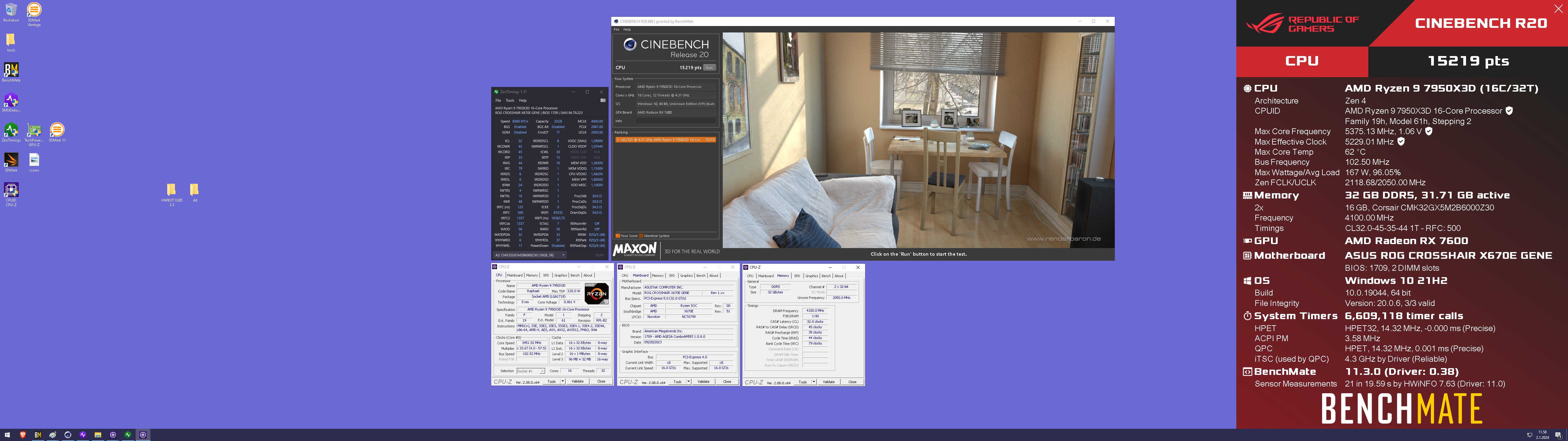Expand Tools dropdown arrow in third CPU-Z window
1568x441 pixels.
coord(814,382)
